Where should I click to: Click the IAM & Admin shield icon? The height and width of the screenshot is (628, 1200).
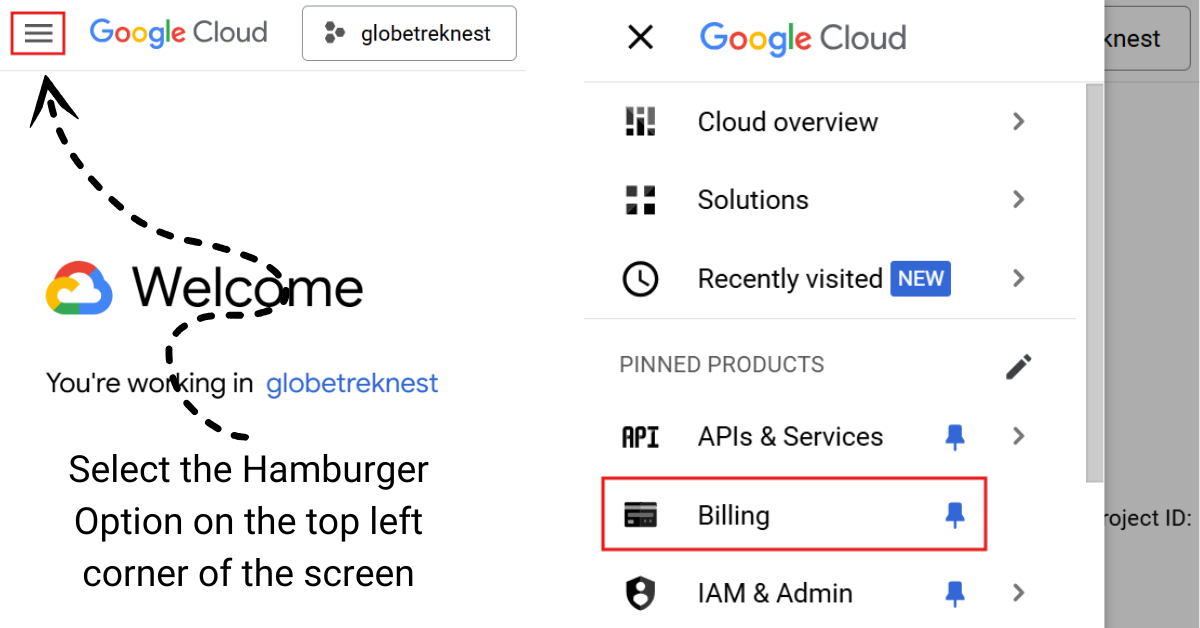640,593
